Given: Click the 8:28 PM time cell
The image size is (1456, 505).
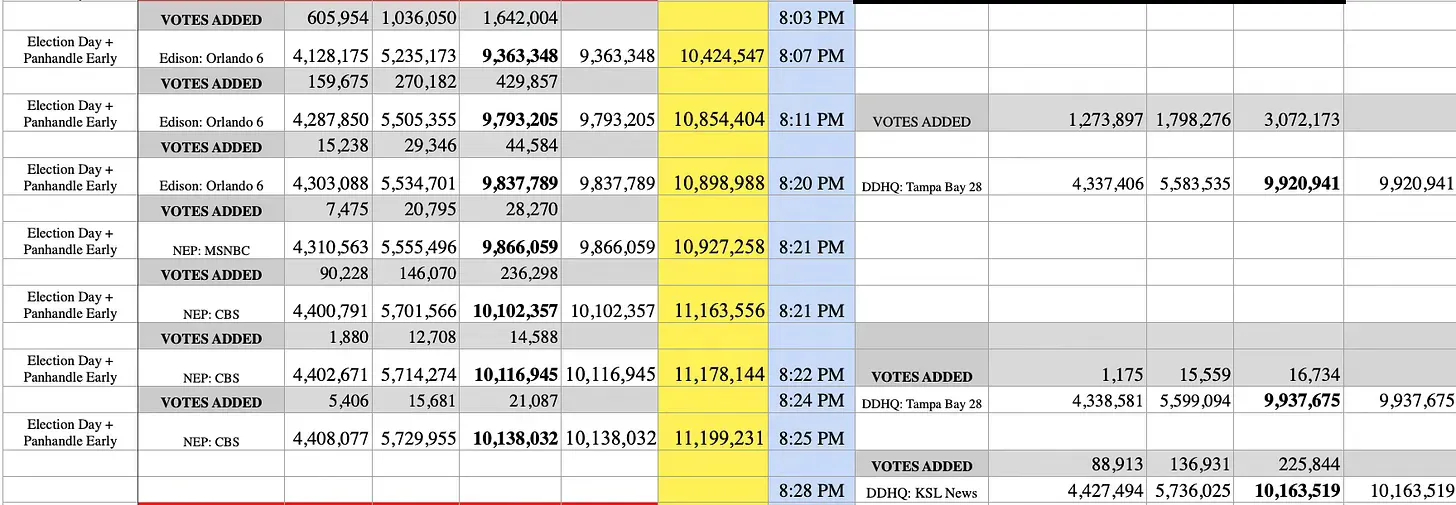Looking at the screenshot, I should click(x=811, y=490).
